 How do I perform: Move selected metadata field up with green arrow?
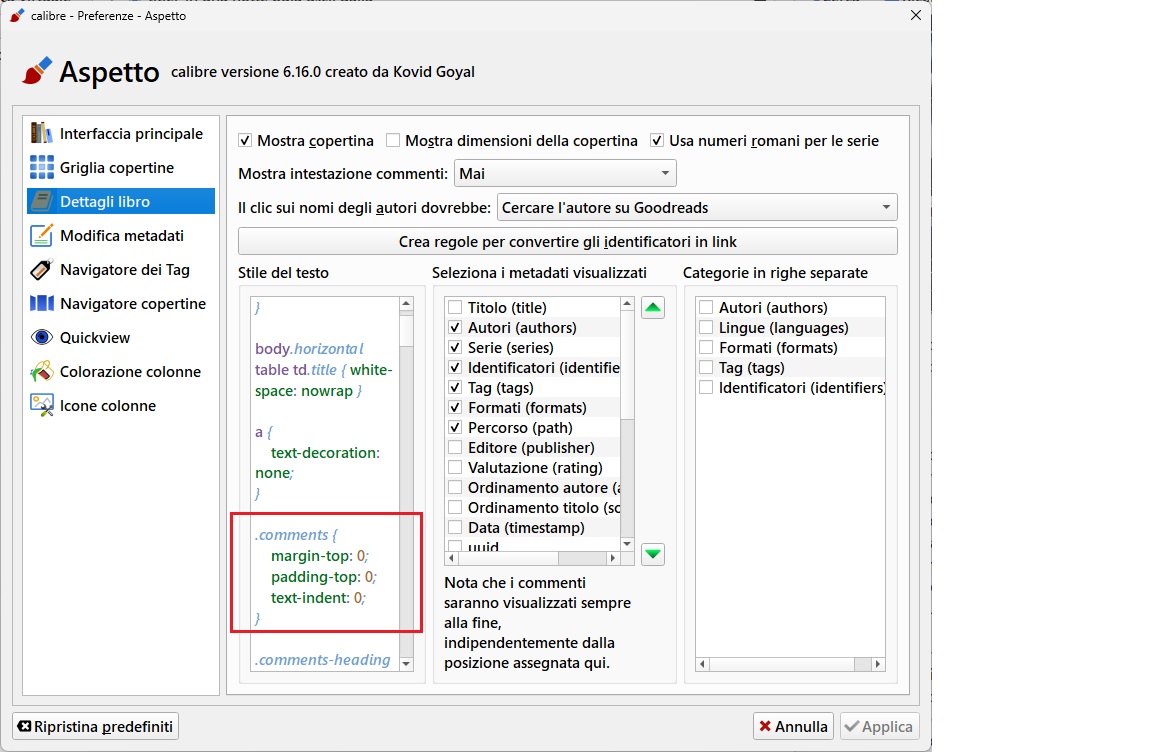coord(652,308)
